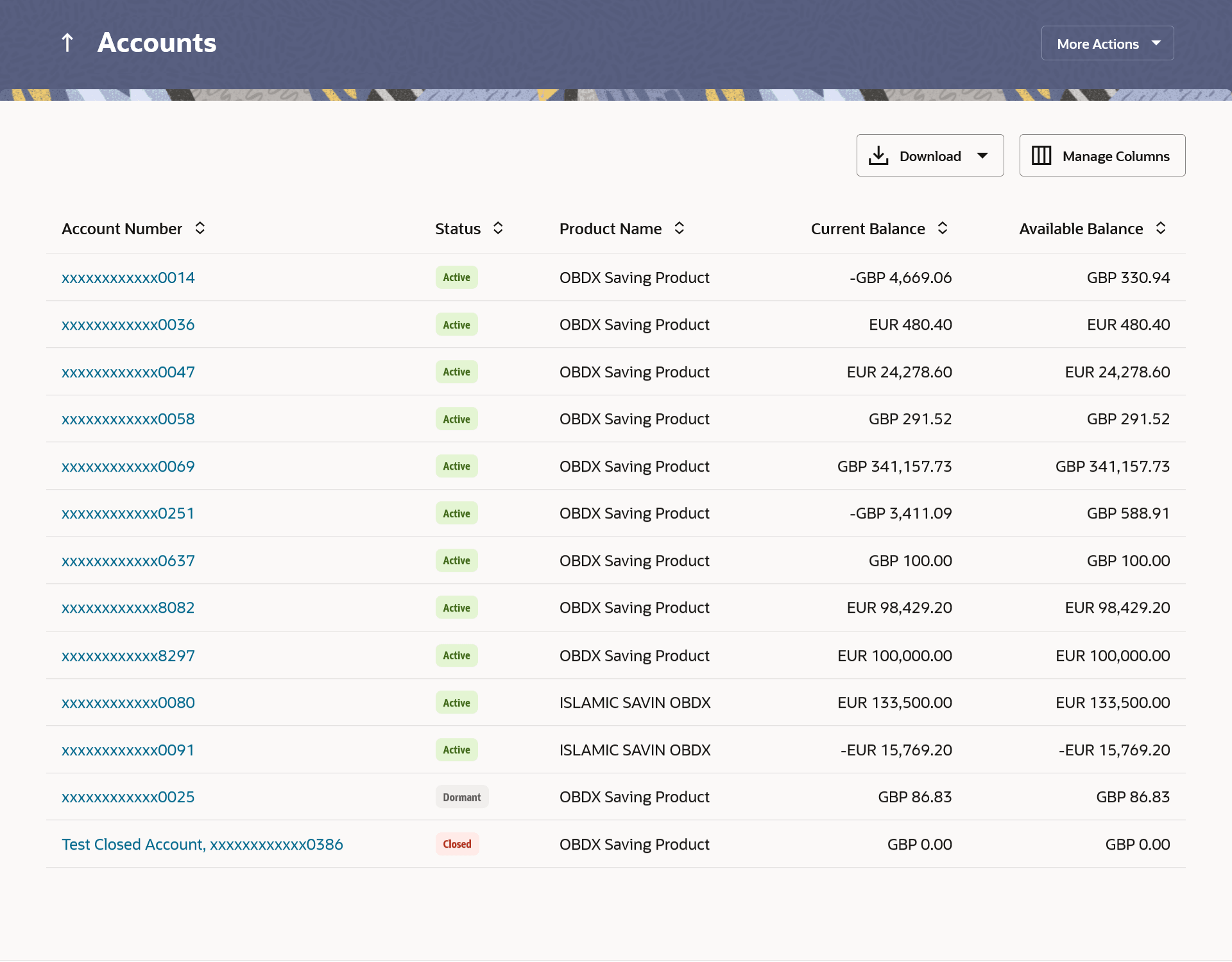This screenshot has height=962, width=1232.
Task: Open the More Actions dropdown
Action: [x=1108, y=44]
